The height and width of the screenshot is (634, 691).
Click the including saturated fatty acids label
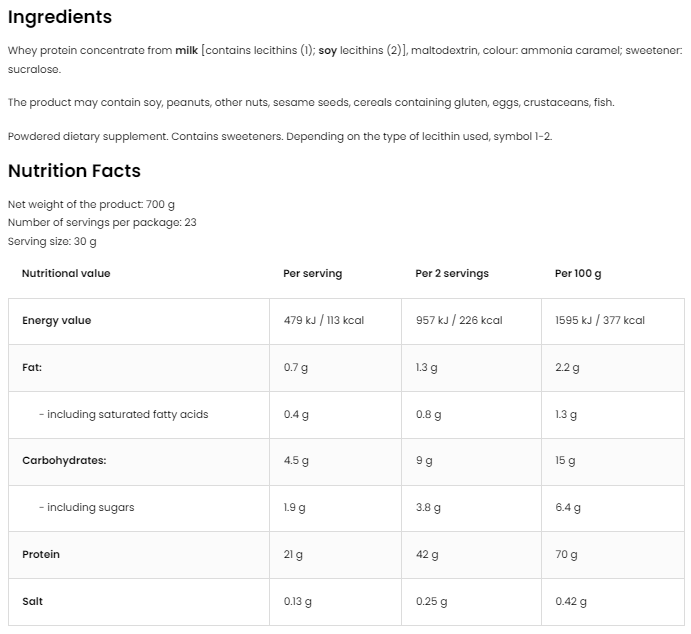(x=123, y=414)
